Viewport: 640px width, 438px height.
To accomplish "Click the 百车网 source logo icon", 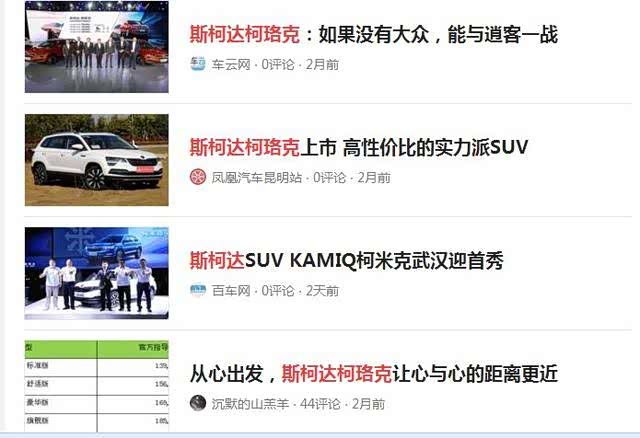I will coord(198,290).
